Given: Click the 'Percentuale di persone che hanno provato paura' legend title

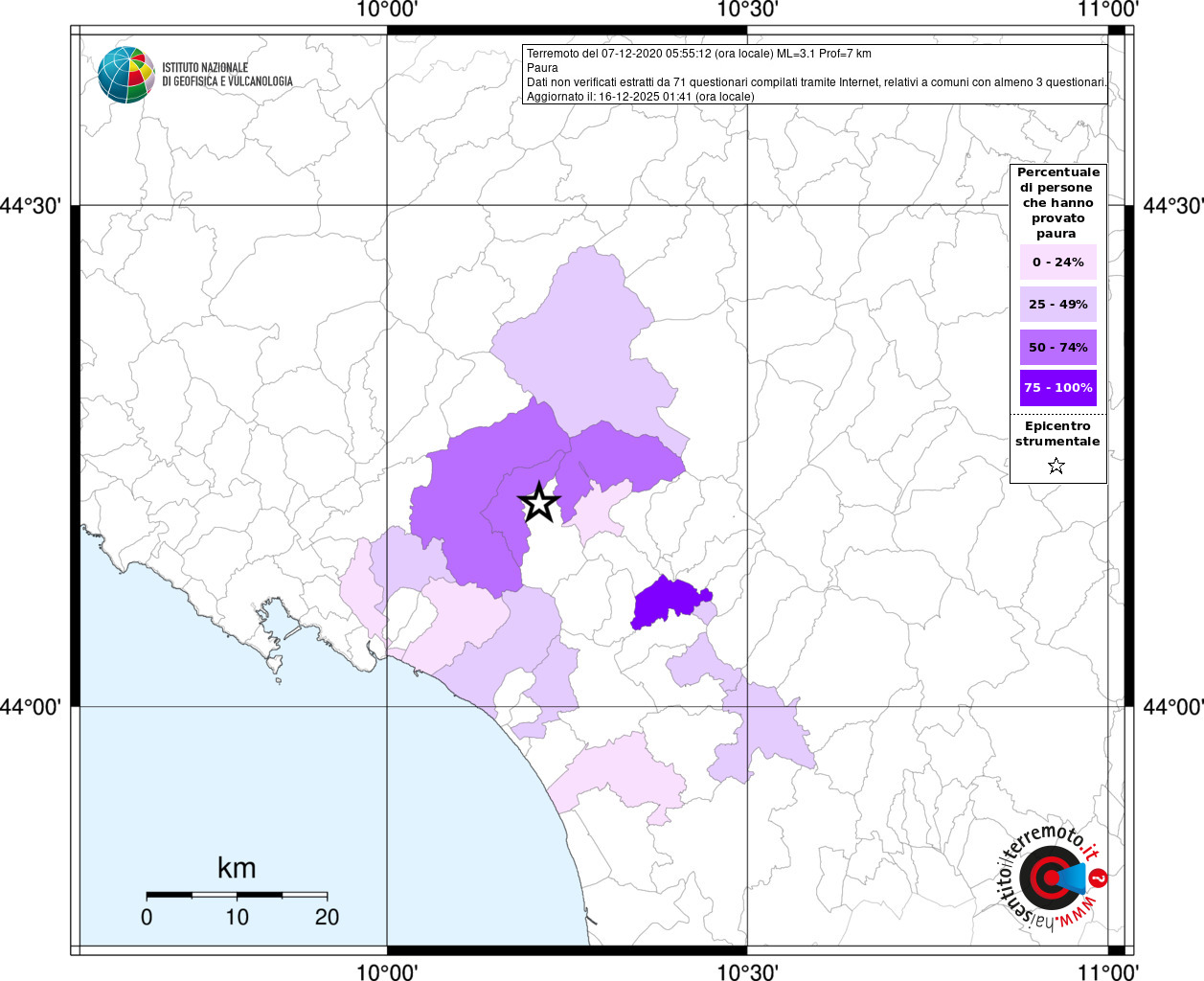Looking at the screenshot, I should pos(1058,203).
